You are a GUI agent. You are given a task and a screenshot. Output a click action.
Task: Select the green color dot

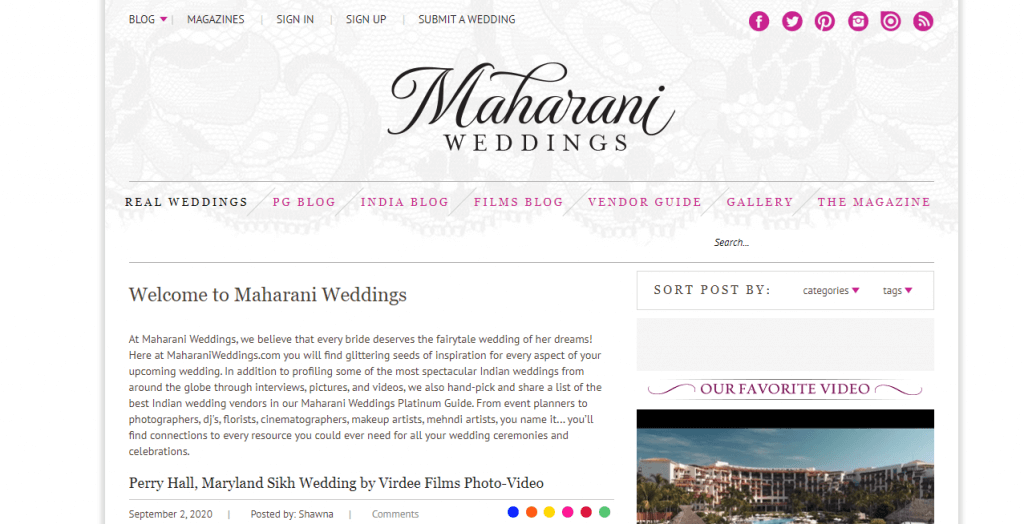tap(605, 512)
